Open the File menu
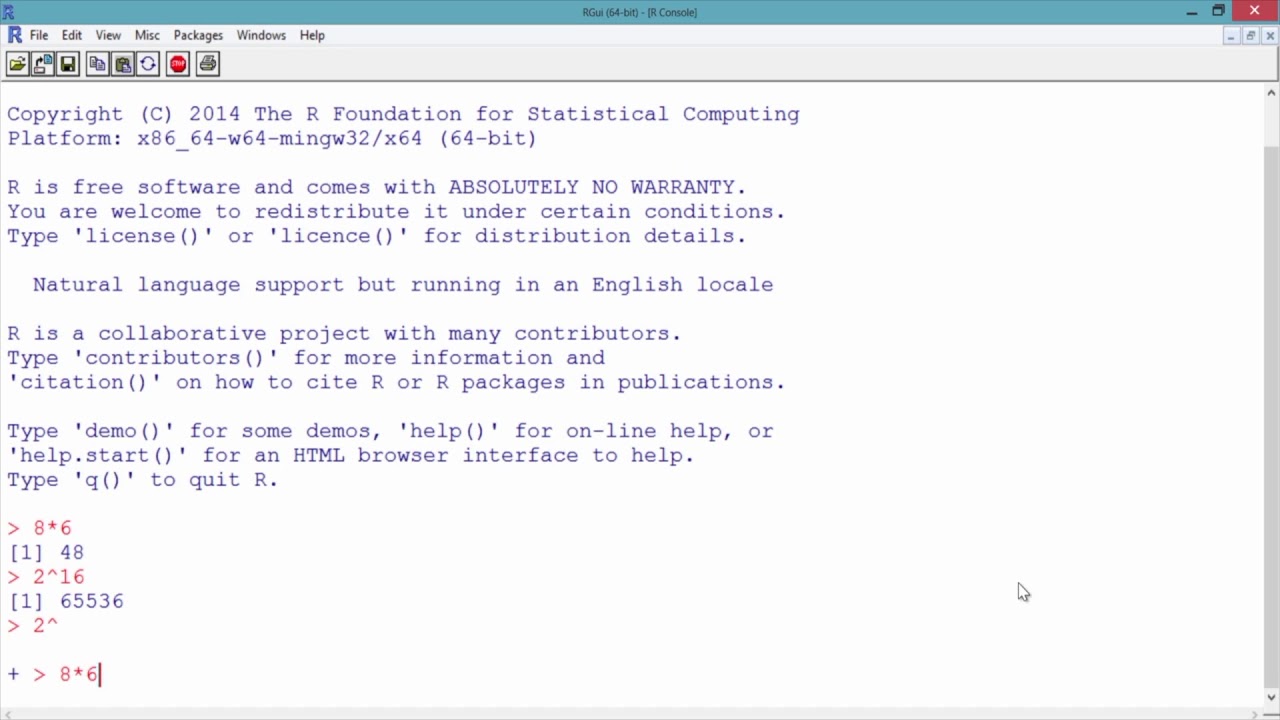Screen dimensions: 1280x720 point(39,35)
